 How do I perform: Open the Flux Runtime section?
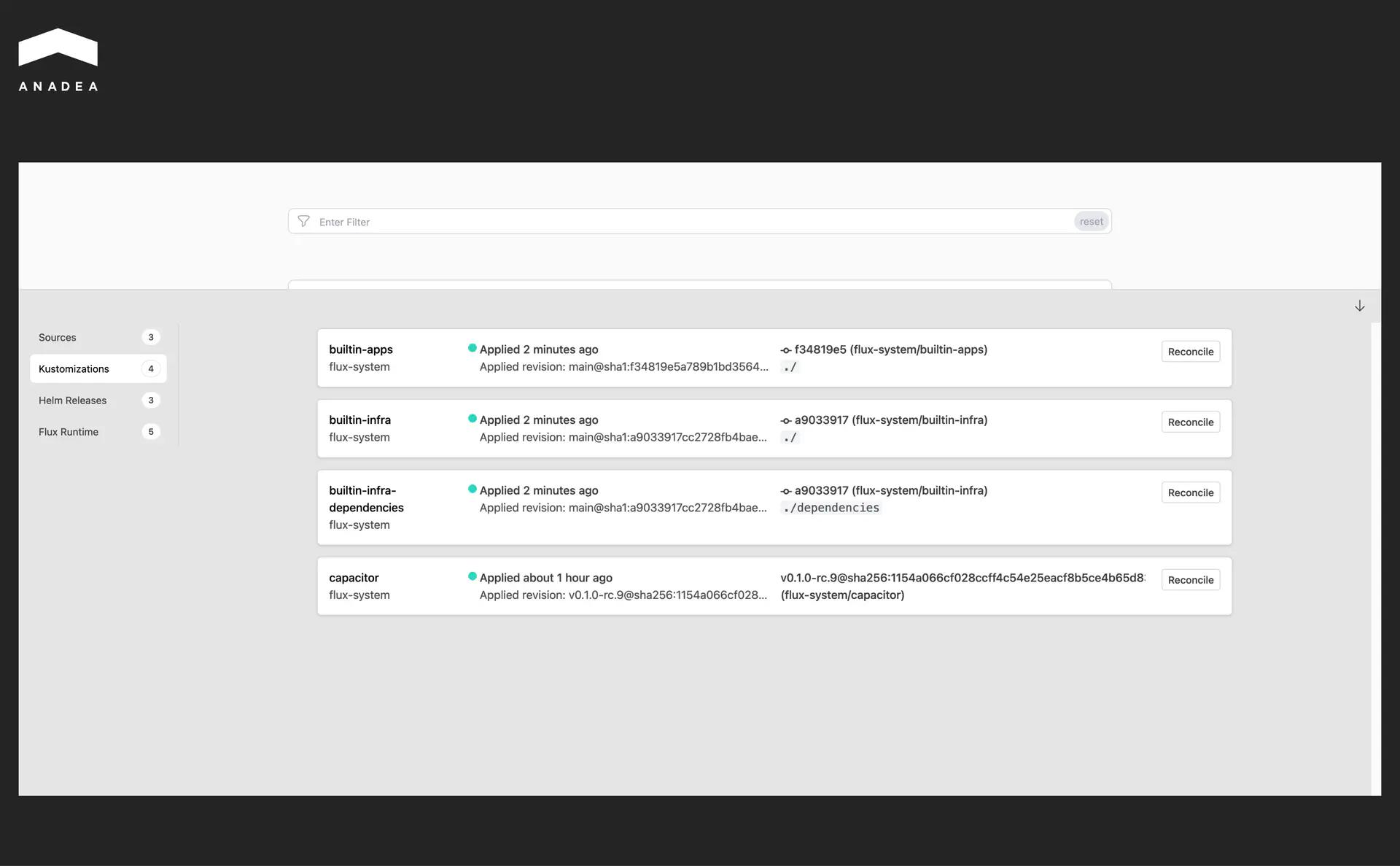(69, 431)
